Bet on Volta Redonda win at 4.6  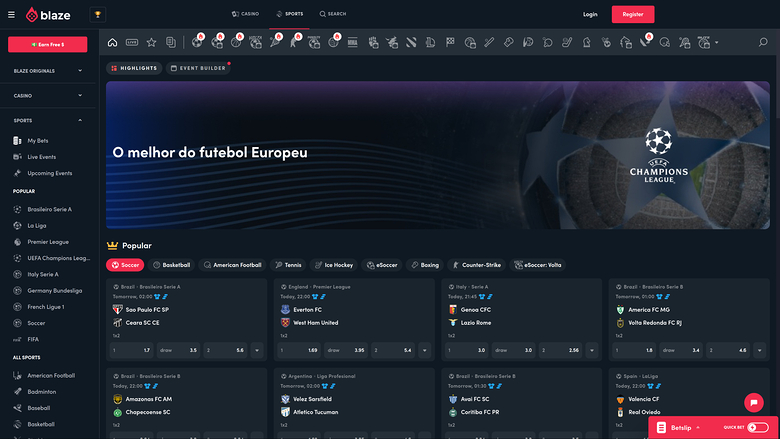728,350
